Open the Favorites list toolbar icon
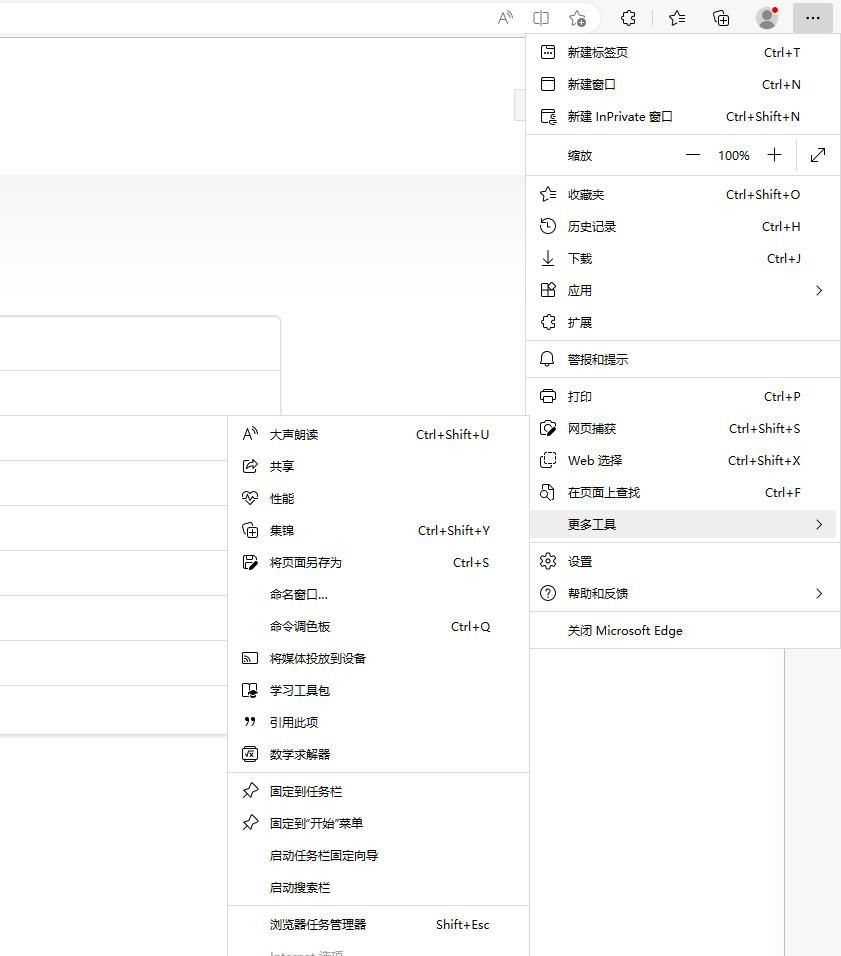 (x=677, y=18)
